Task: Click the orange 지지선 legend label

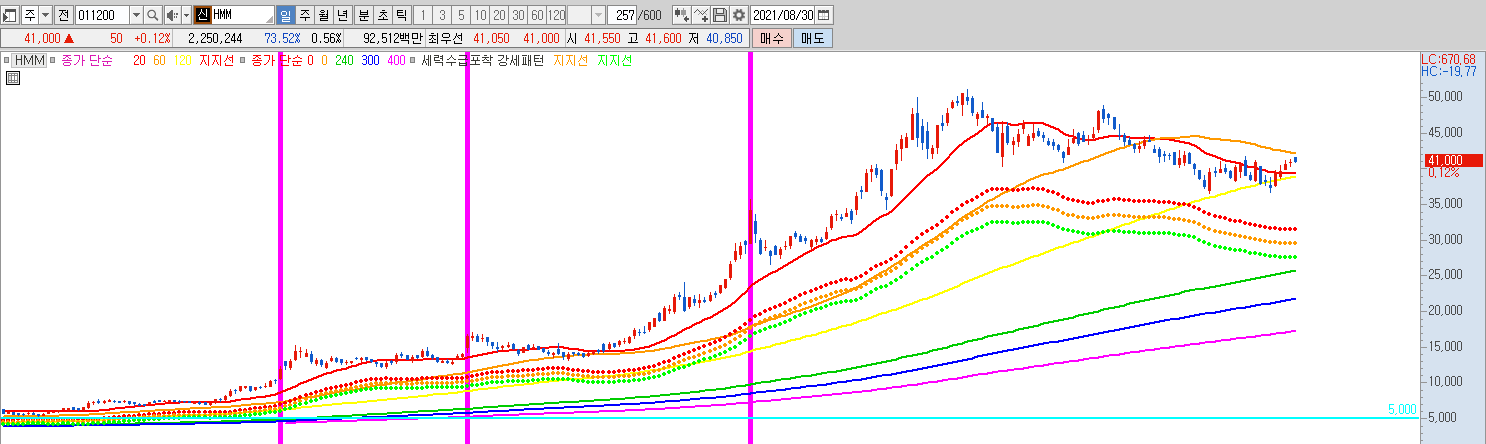Action: click(x=571, y=61)
